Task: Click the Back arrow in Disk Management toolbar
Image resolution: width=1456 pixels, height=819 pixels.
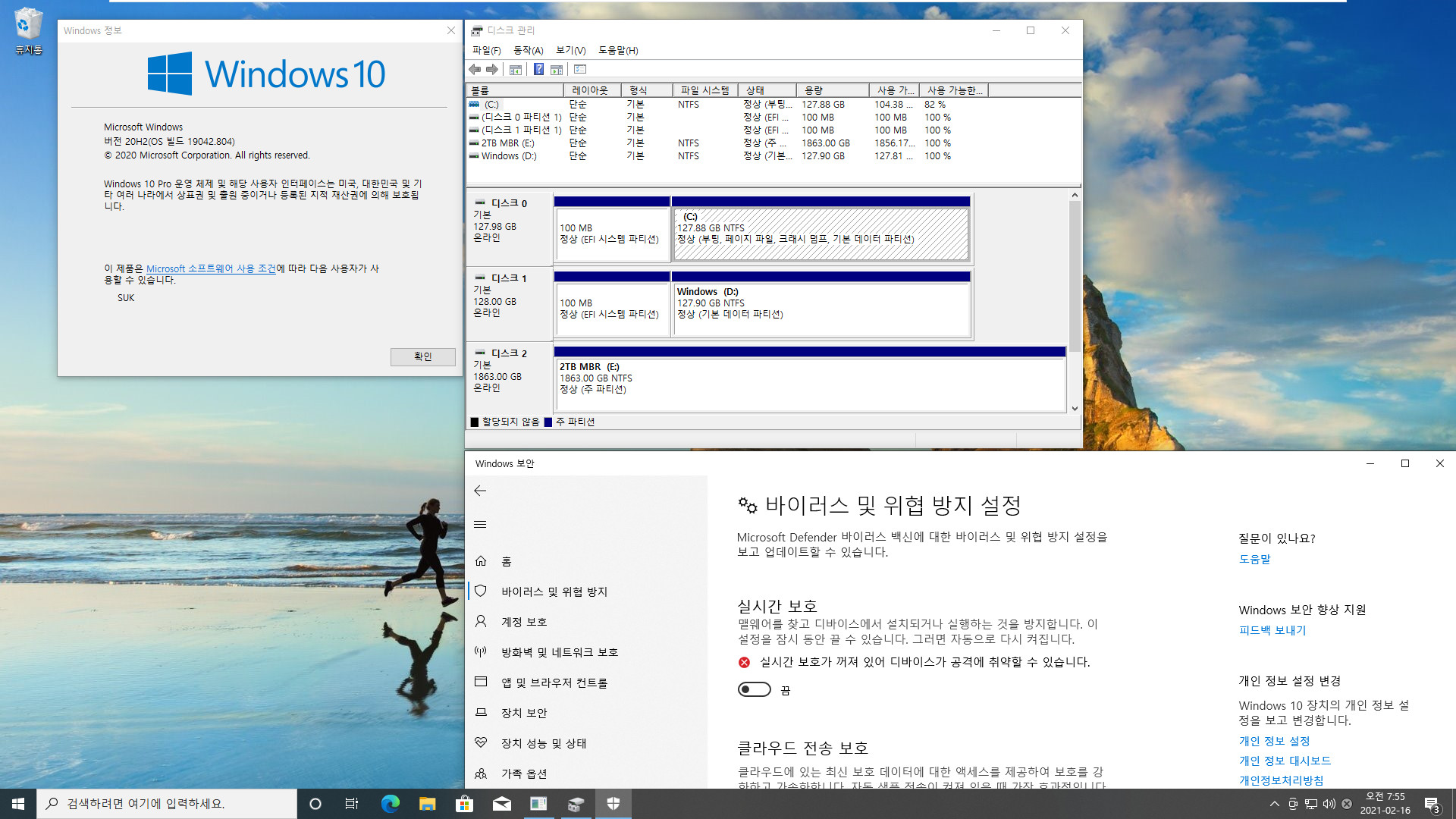Action: (475, 70)
